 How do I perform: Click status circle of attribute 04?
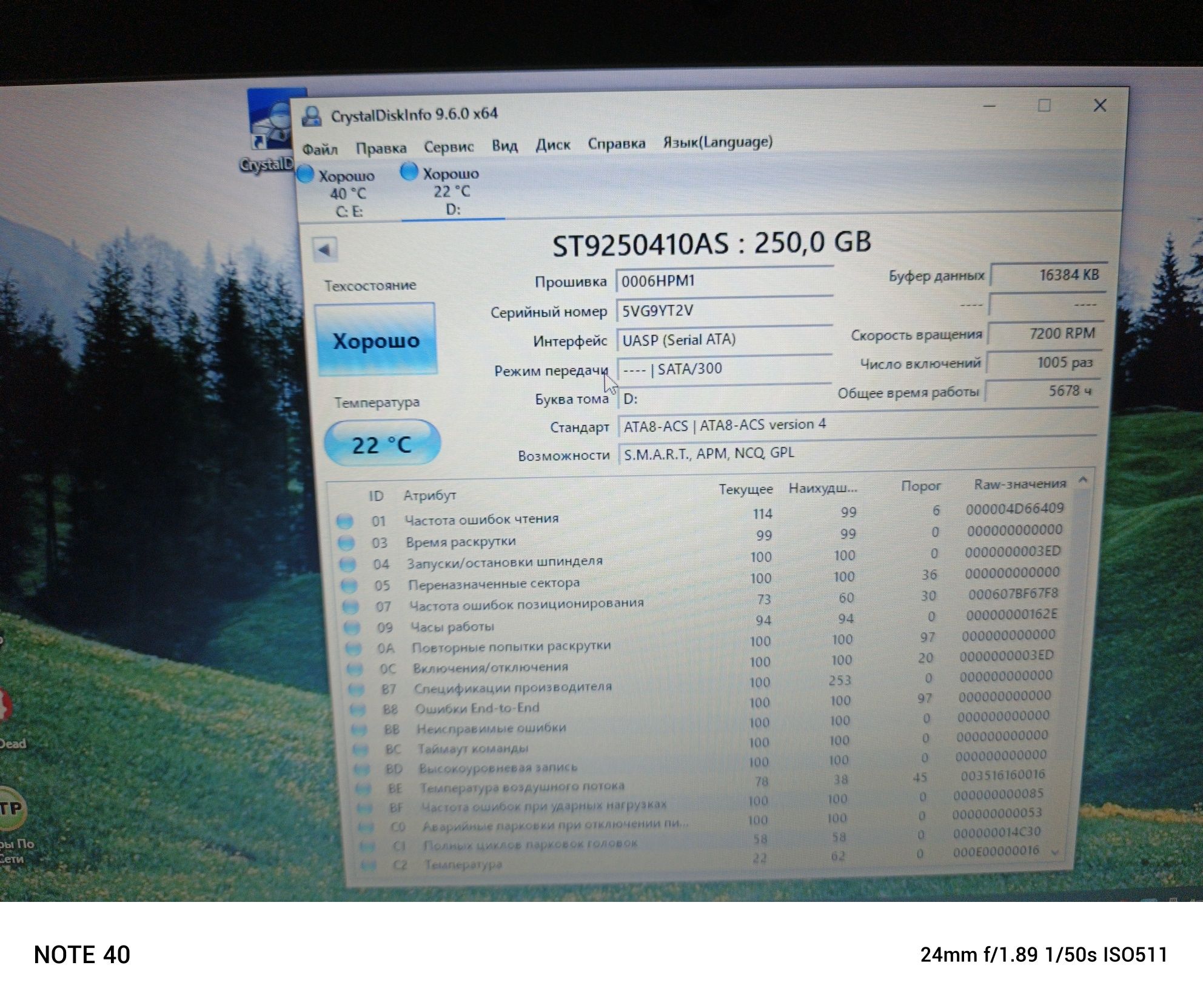[x=347, y=564]
